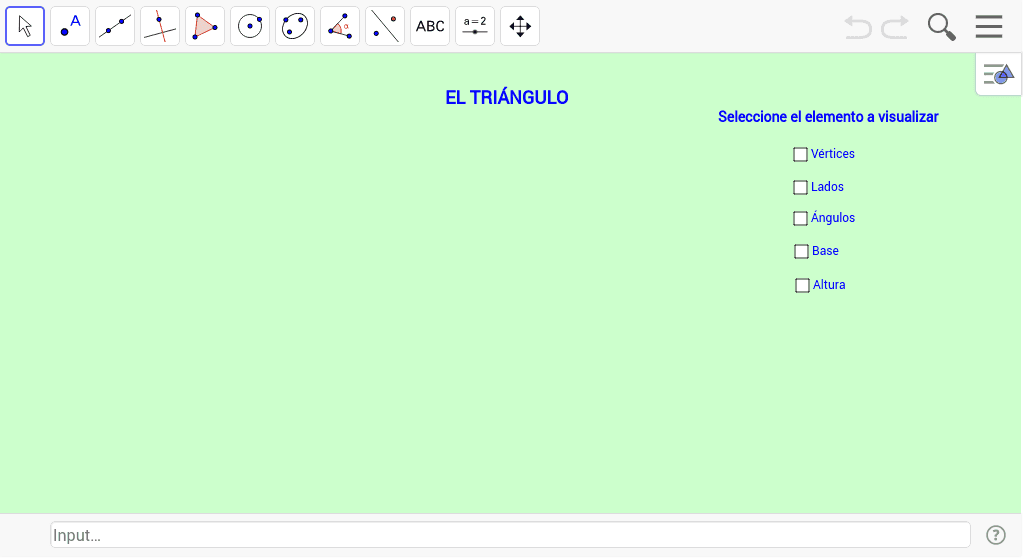Select the Angle measurement tool

pos(340,26)
